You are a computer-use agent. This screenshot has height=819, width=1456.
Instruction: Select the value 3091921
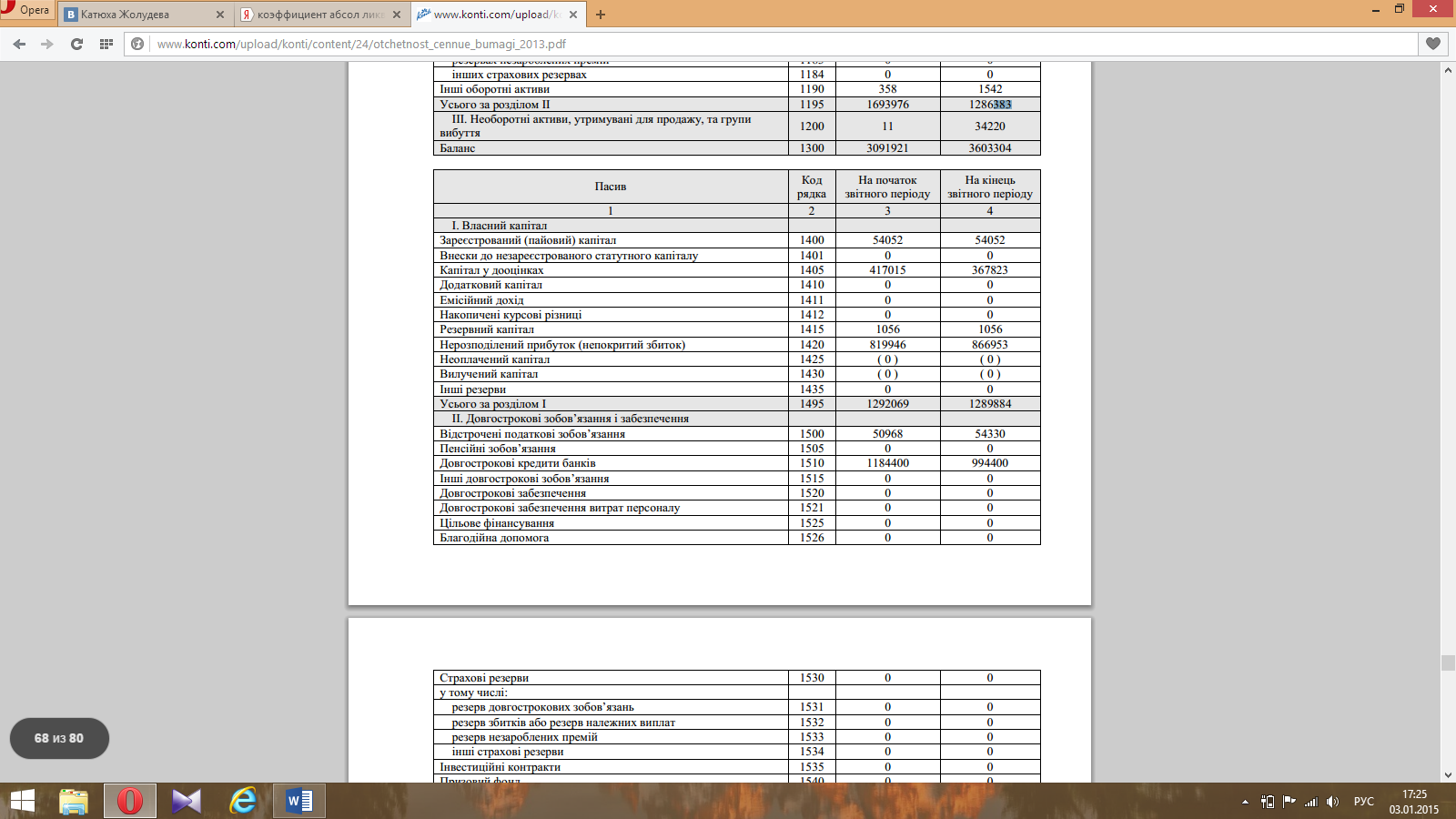[887, 148]
